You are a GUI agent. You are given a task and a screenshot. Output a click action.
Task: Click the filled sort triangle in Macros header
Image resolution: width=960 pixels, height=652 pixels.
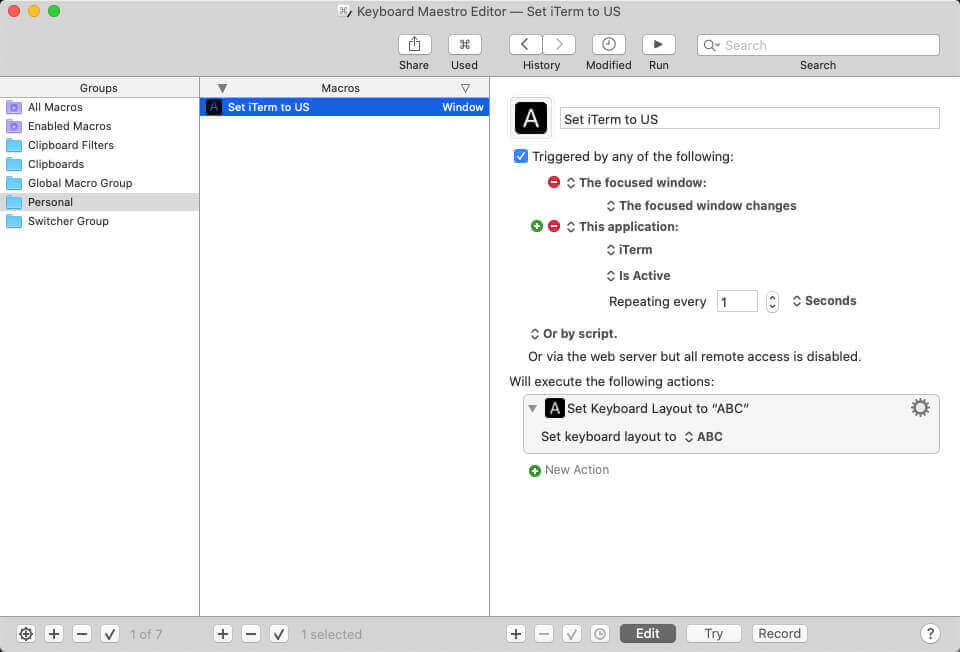222,89
